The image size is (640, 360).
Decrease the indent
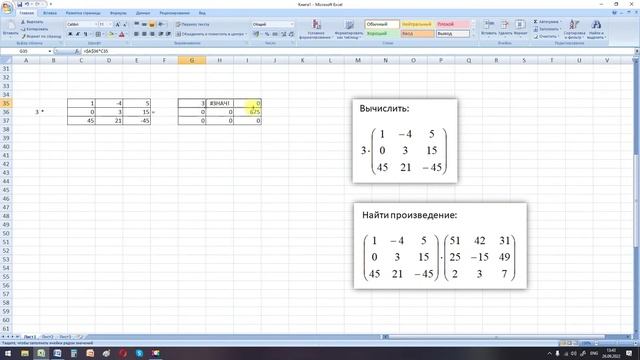click(x=160, y=34)
